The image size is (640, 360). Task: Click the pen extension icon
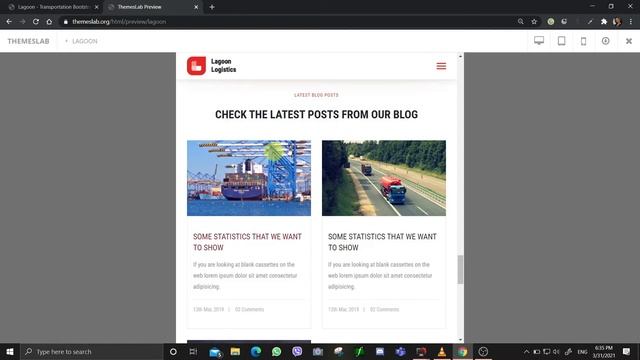coord(590,22)
